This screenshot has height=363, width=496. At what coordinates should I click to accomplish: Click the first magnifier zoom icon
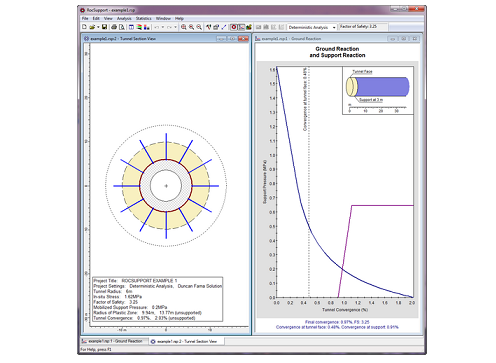[184, 27]
